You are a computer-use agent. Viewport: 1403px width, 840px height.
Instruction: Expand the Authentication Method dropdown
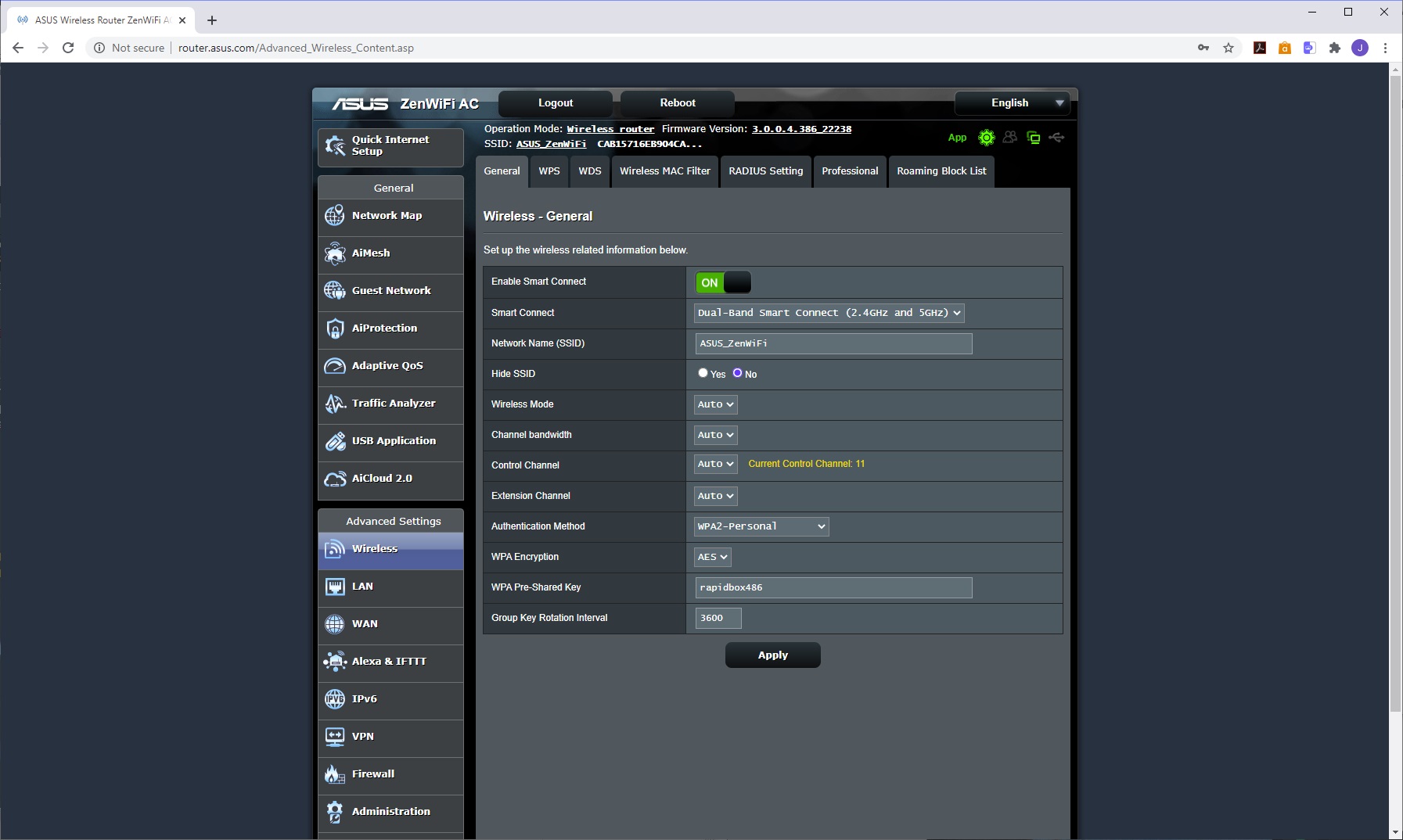click(x=761, y=526)
